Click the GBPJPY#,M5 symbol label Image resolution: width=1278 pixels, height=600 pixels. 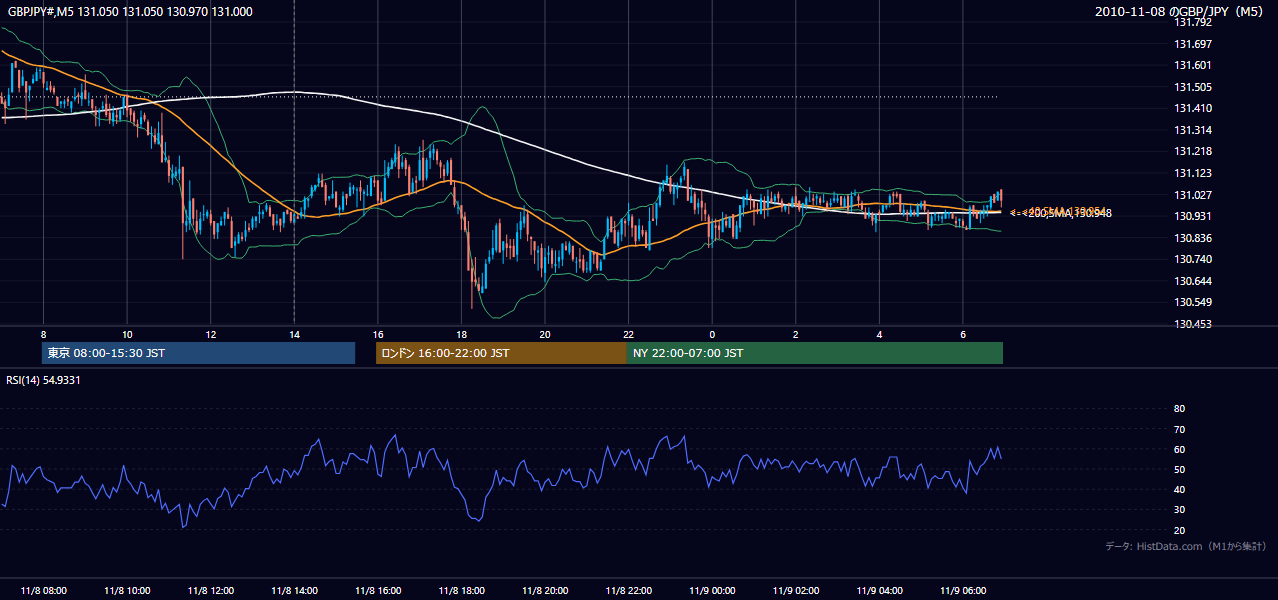[x=39, y=11]
